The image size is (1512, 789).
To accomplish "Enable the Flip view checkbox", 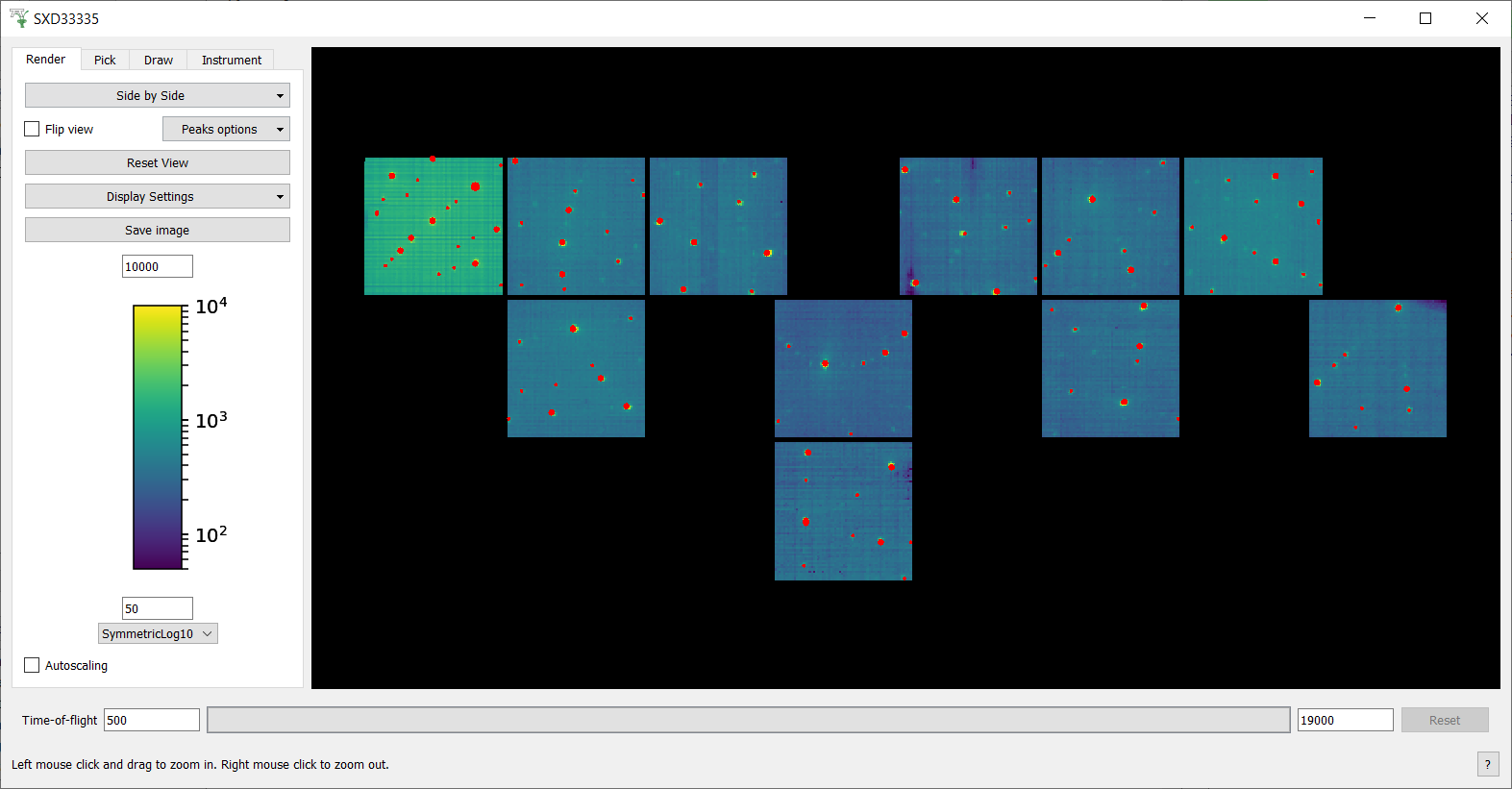I will [33, 129].
